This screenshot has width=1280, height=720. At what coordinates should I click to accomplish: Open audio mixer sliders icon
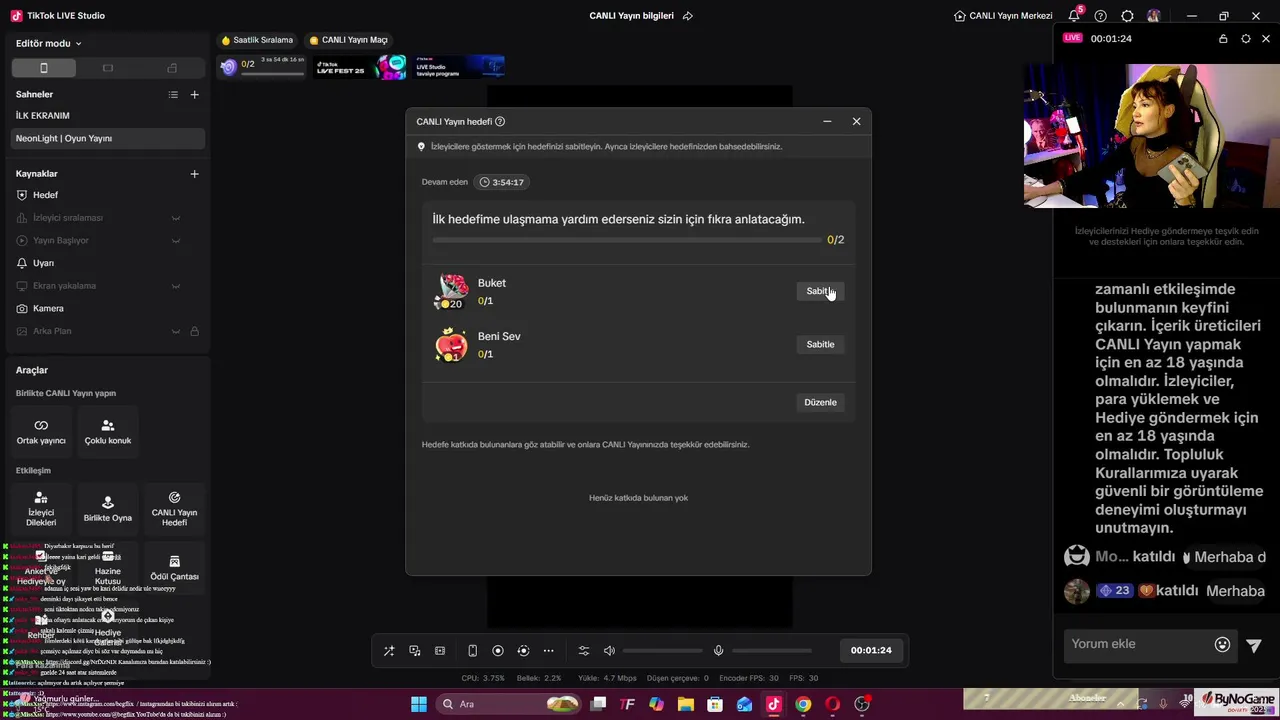pyautogui.click(x=584, y=650)
